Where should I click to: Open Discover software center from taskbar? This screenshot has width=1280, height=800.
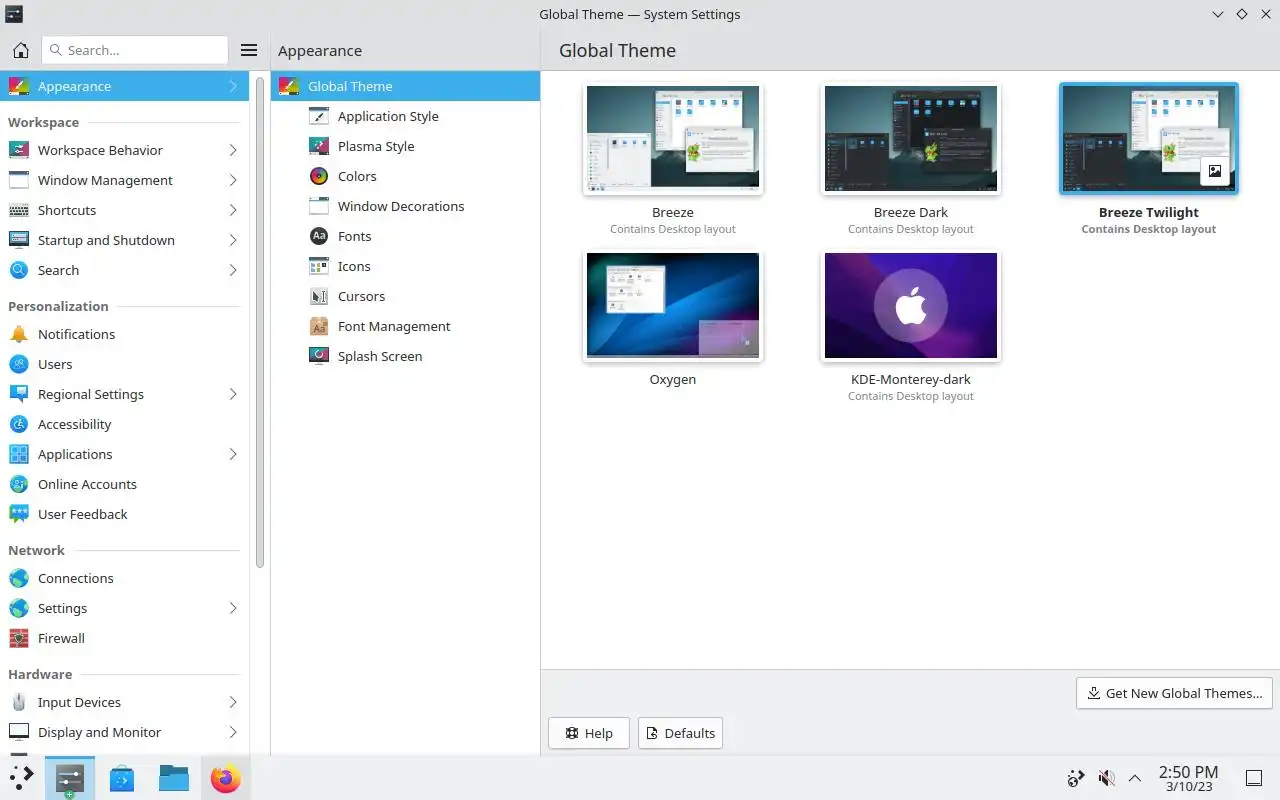point(122,778)
